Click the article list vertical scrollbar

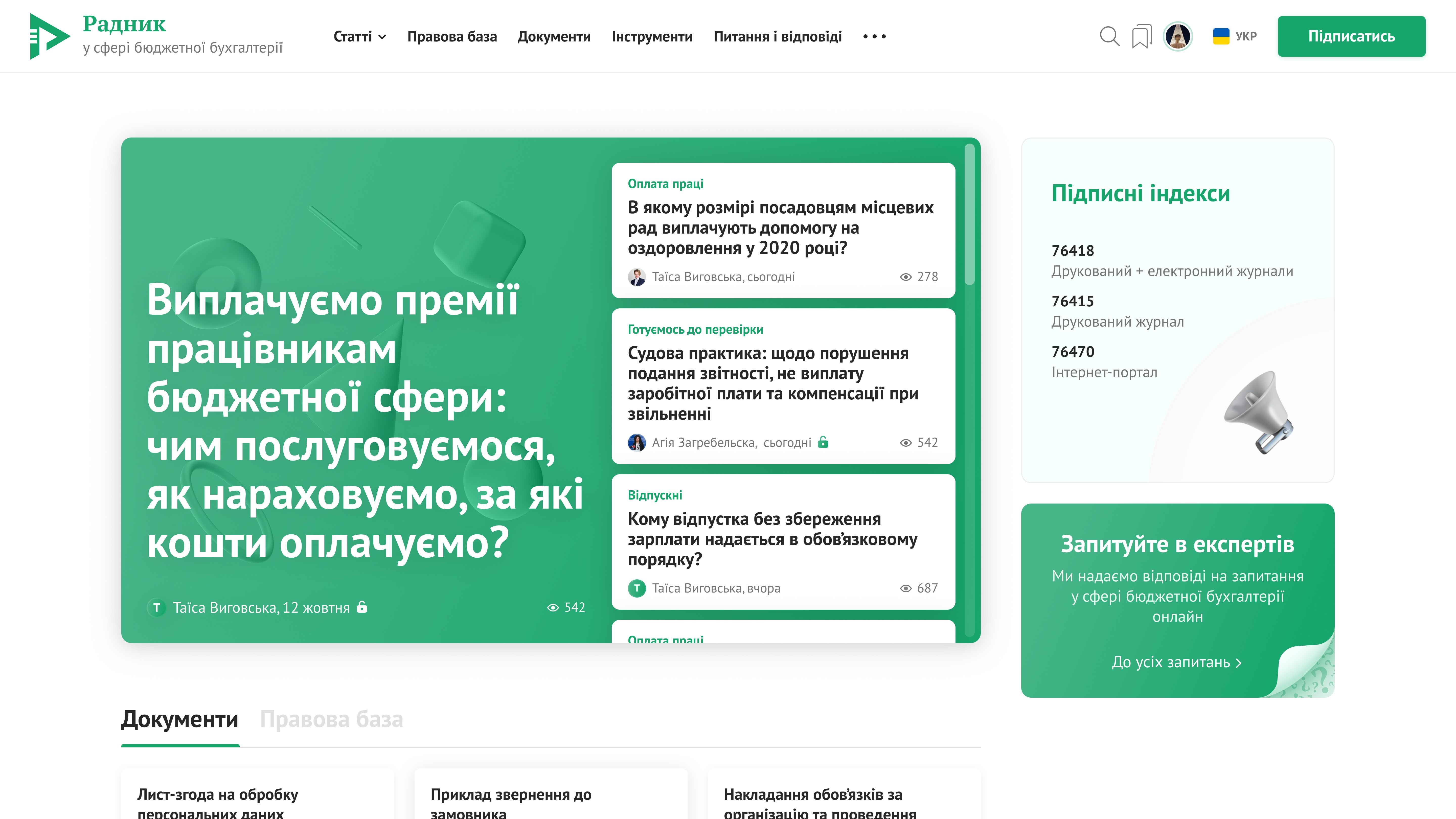969,215
